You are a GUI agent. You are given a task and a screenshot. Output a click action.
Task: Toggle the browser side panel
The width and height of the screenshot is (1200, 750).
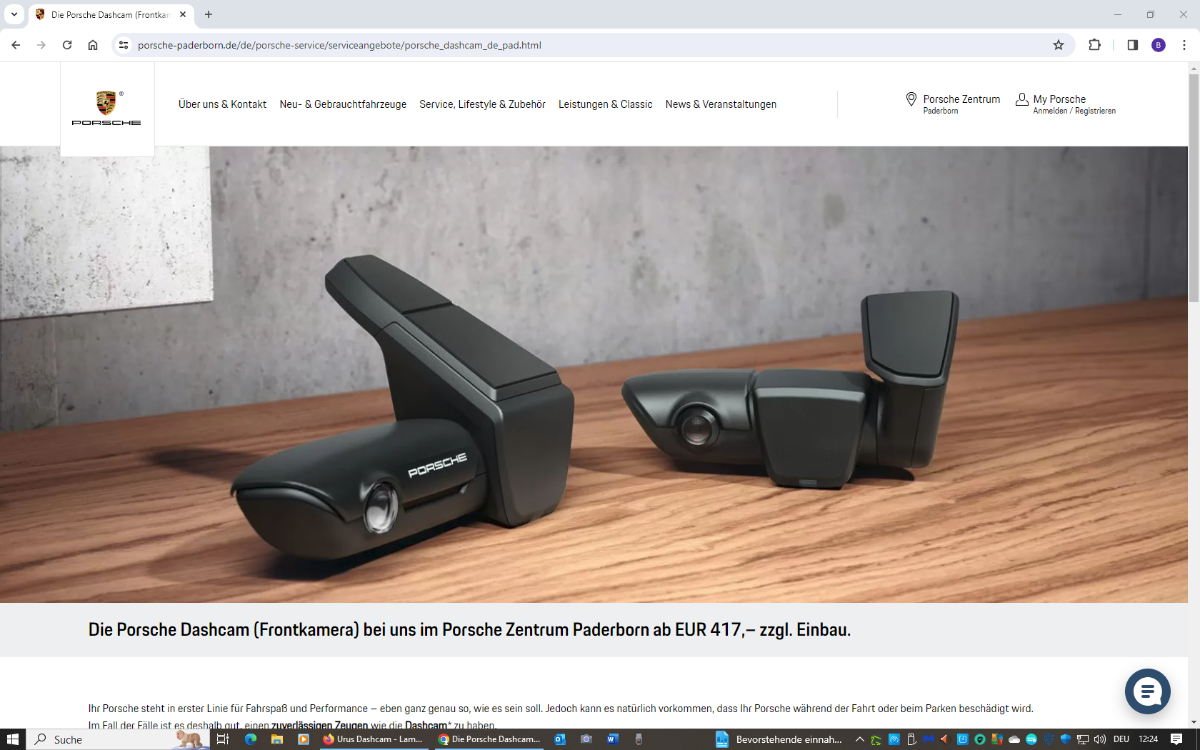click(x=1132, y=45)
